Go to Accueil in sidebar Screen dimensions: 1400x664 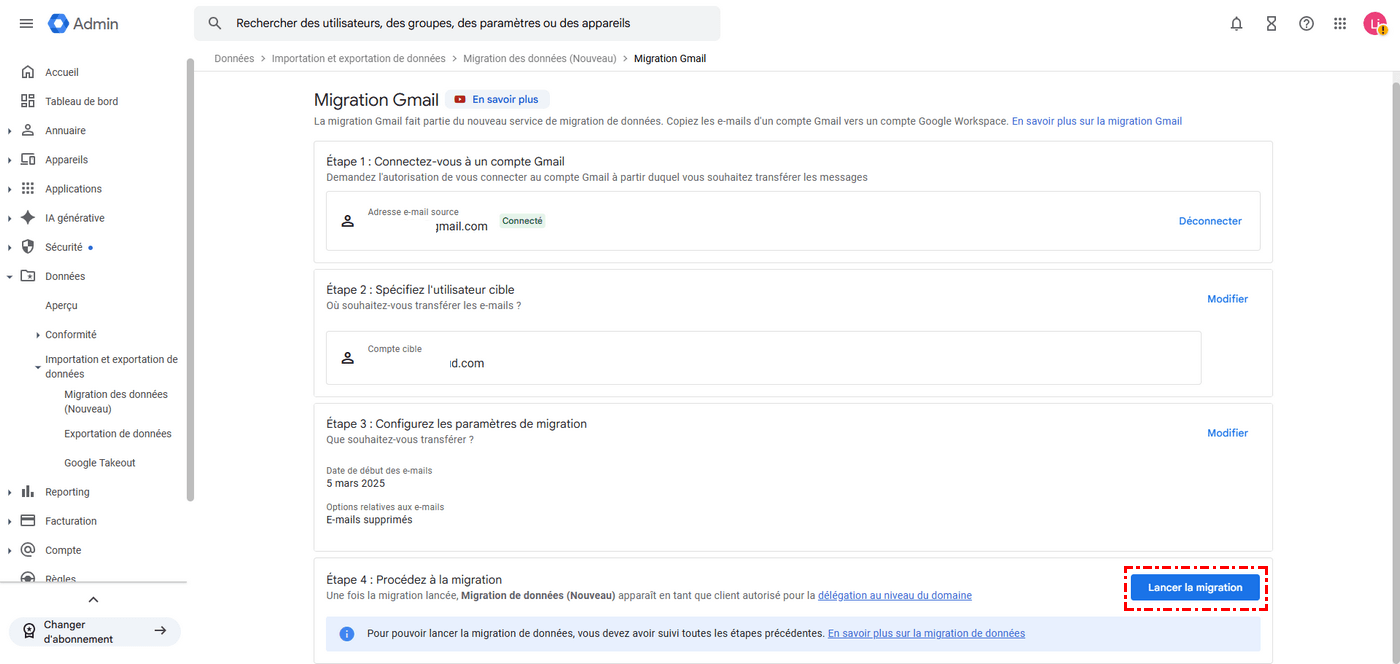click(61, 72)
